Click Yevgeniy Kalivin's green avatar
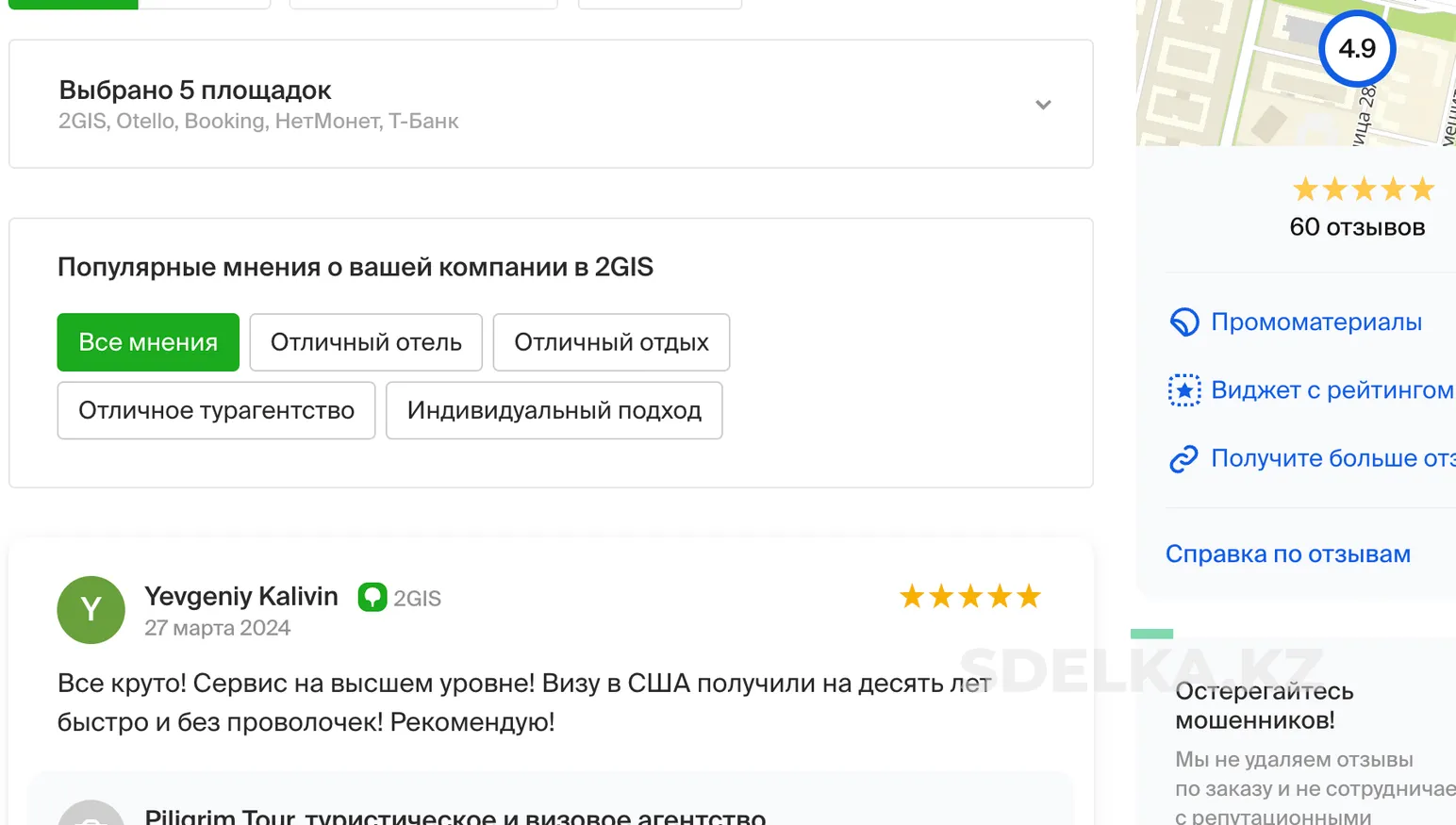The image size is (1456, 825). click(91, 610)
